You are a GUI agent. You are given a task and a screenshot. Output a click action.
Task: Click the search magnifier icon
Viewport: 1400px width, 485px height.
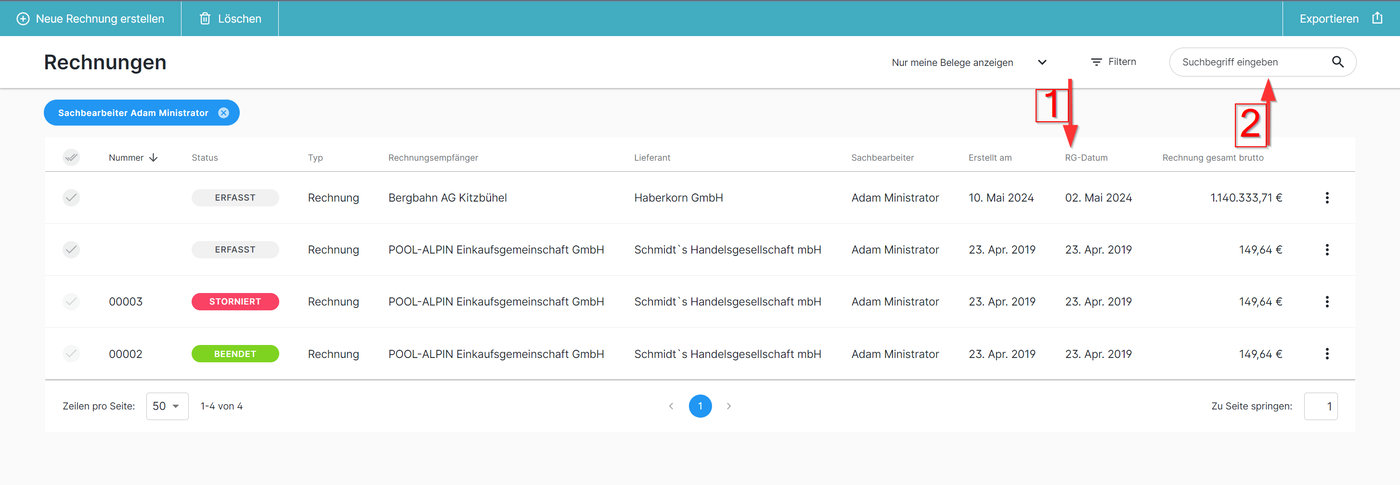(x=1338, y=62)
